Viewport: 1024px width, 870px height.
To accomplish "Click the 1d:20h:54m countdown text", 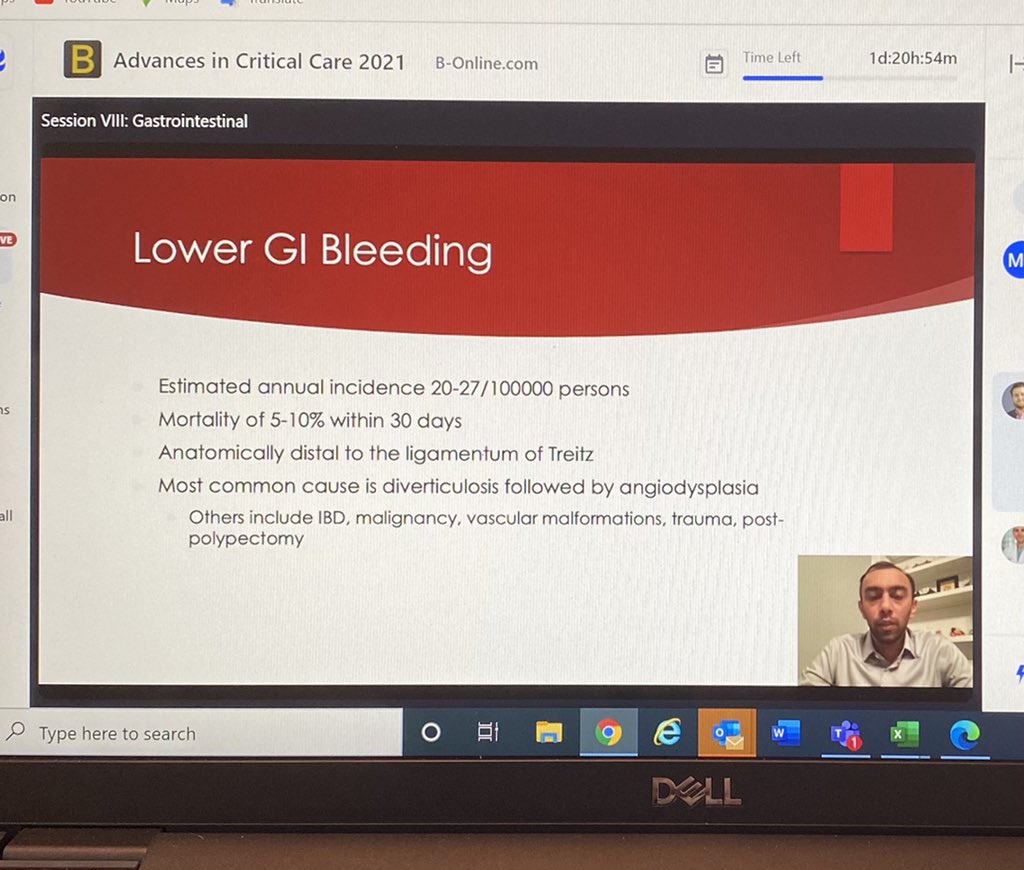I will [x=912, y=58].
